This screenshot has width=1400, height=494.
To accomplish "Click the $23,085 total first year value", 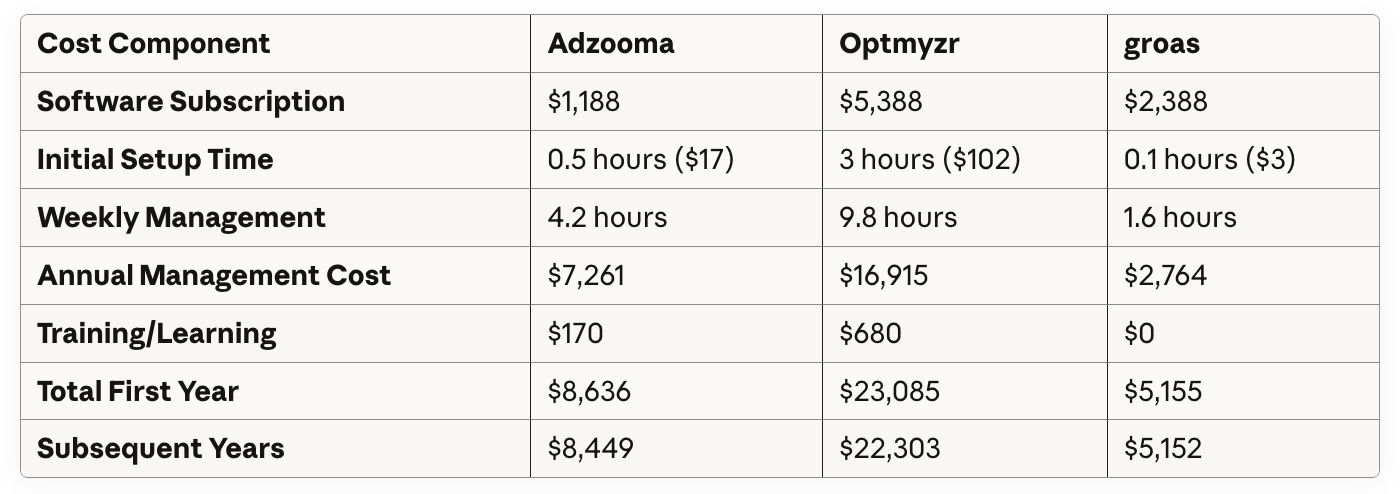I will [890, 391].
